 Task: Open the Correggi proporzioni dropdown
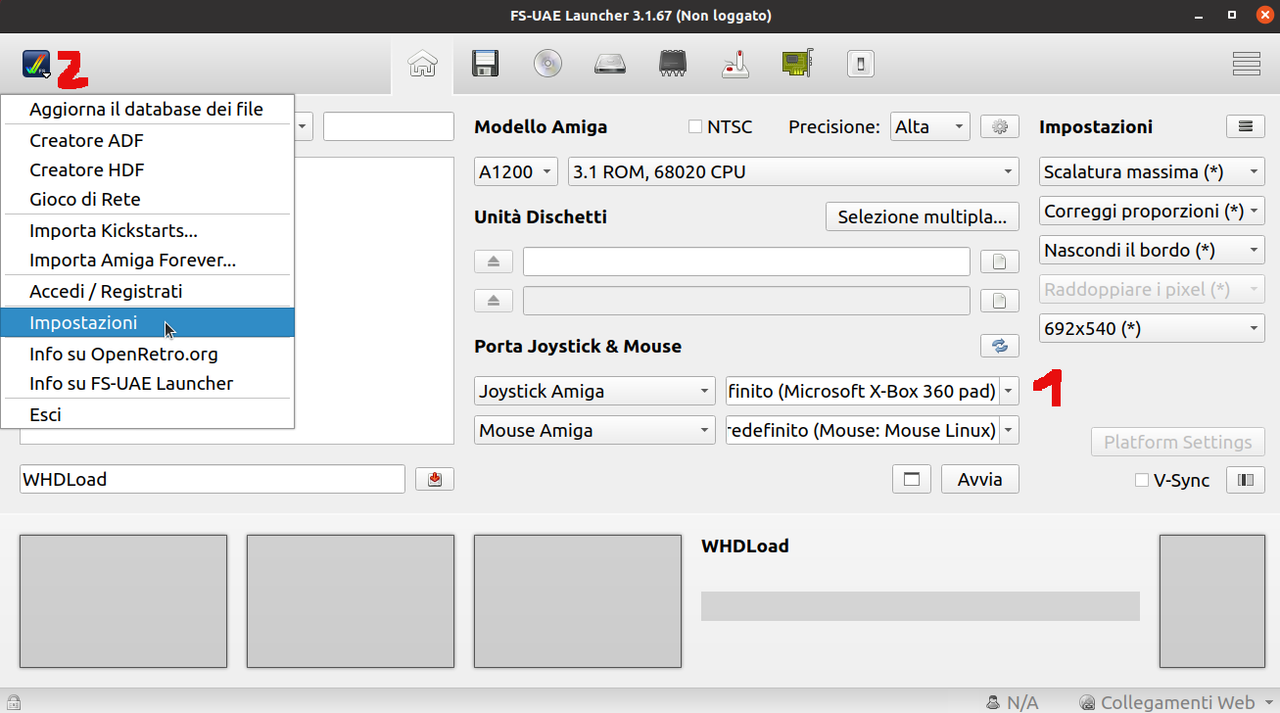pos(1152,211)
